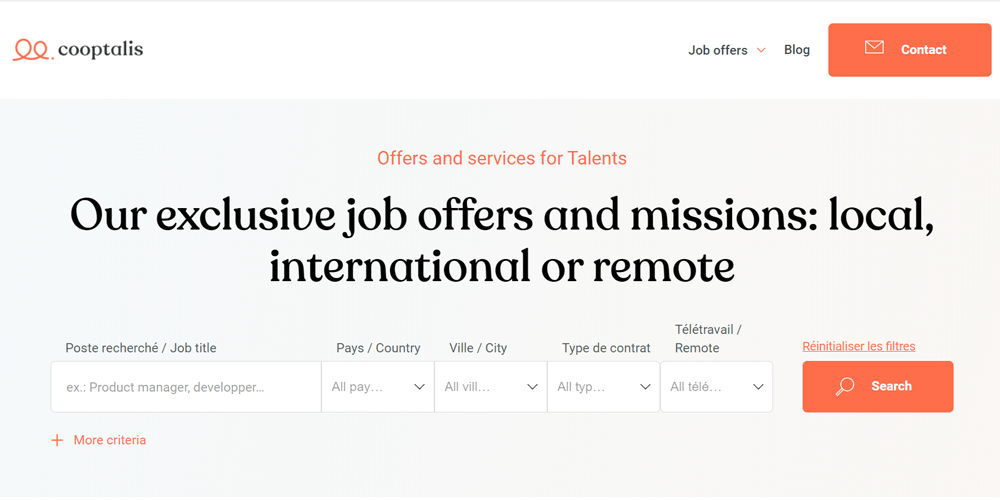Open the Ville / City dropdown

(491, 387)
